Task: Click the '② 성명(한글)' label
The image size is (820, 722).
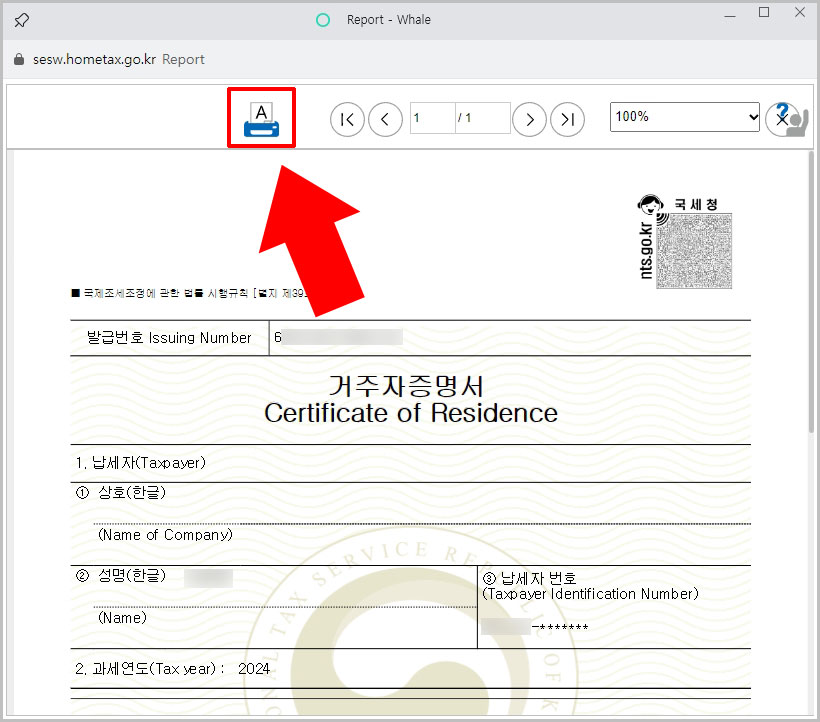Action: click(121, 576)
